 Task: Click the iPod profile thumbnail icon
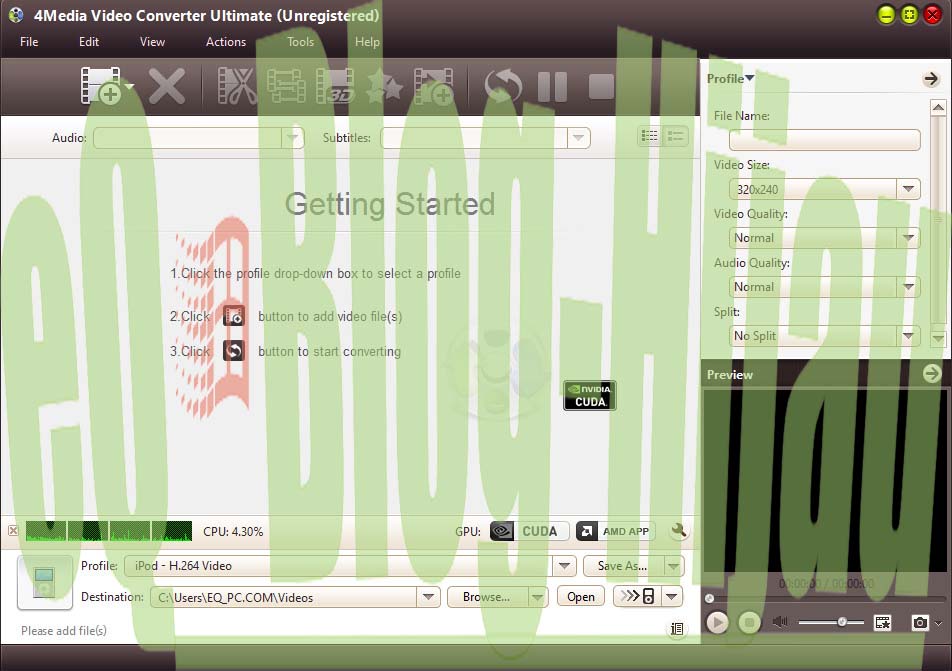pyautogui.click(x=45, y=582)
